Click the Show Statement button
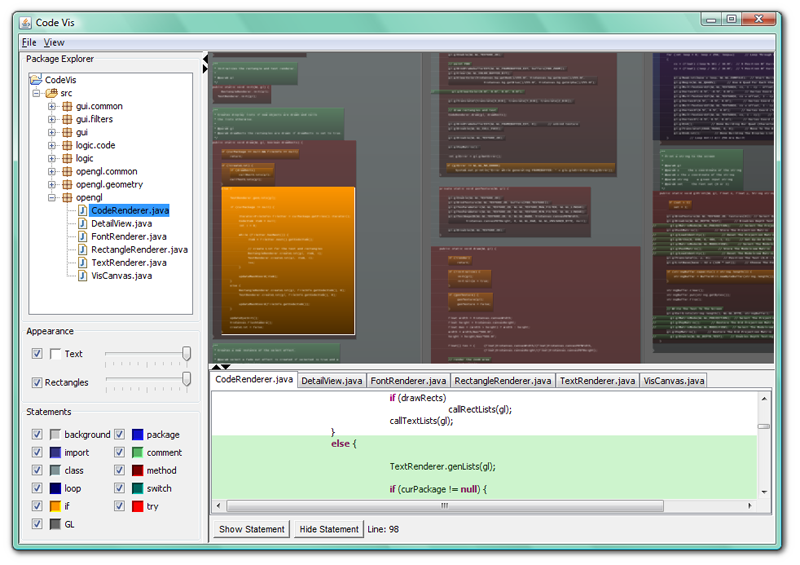The image size is (800, 565). (x=252, y=529)
